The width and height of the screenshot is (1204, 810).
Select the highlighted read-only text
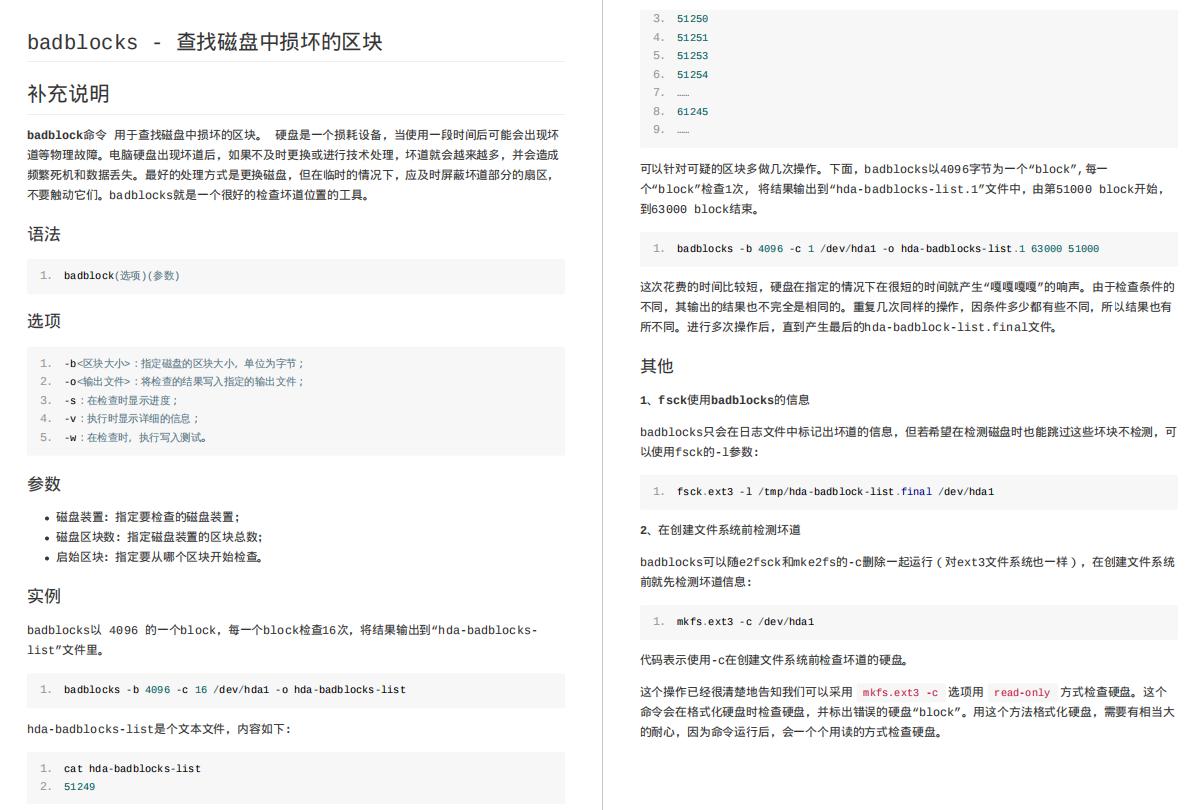coord(1021,692)
